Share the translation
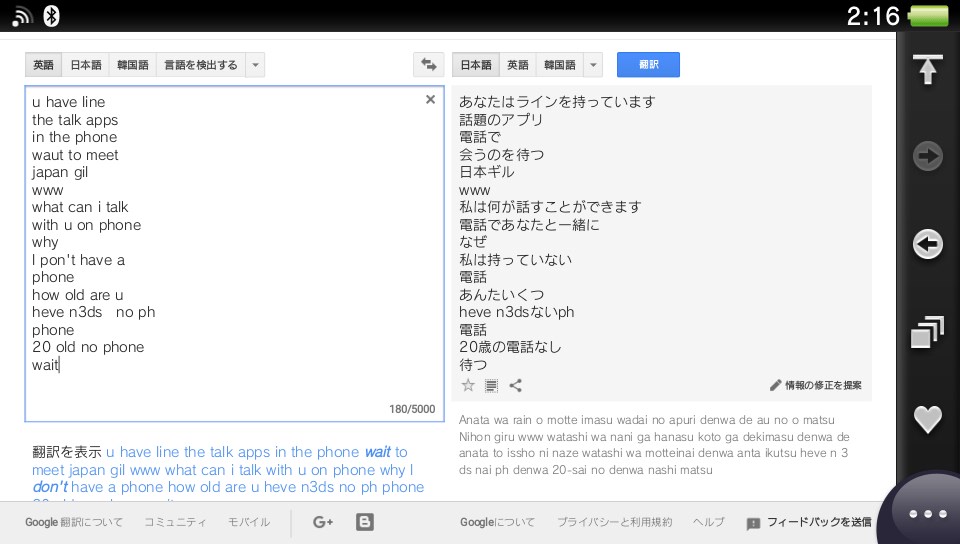The image size is (960, 544). click(x=516, y=386)
